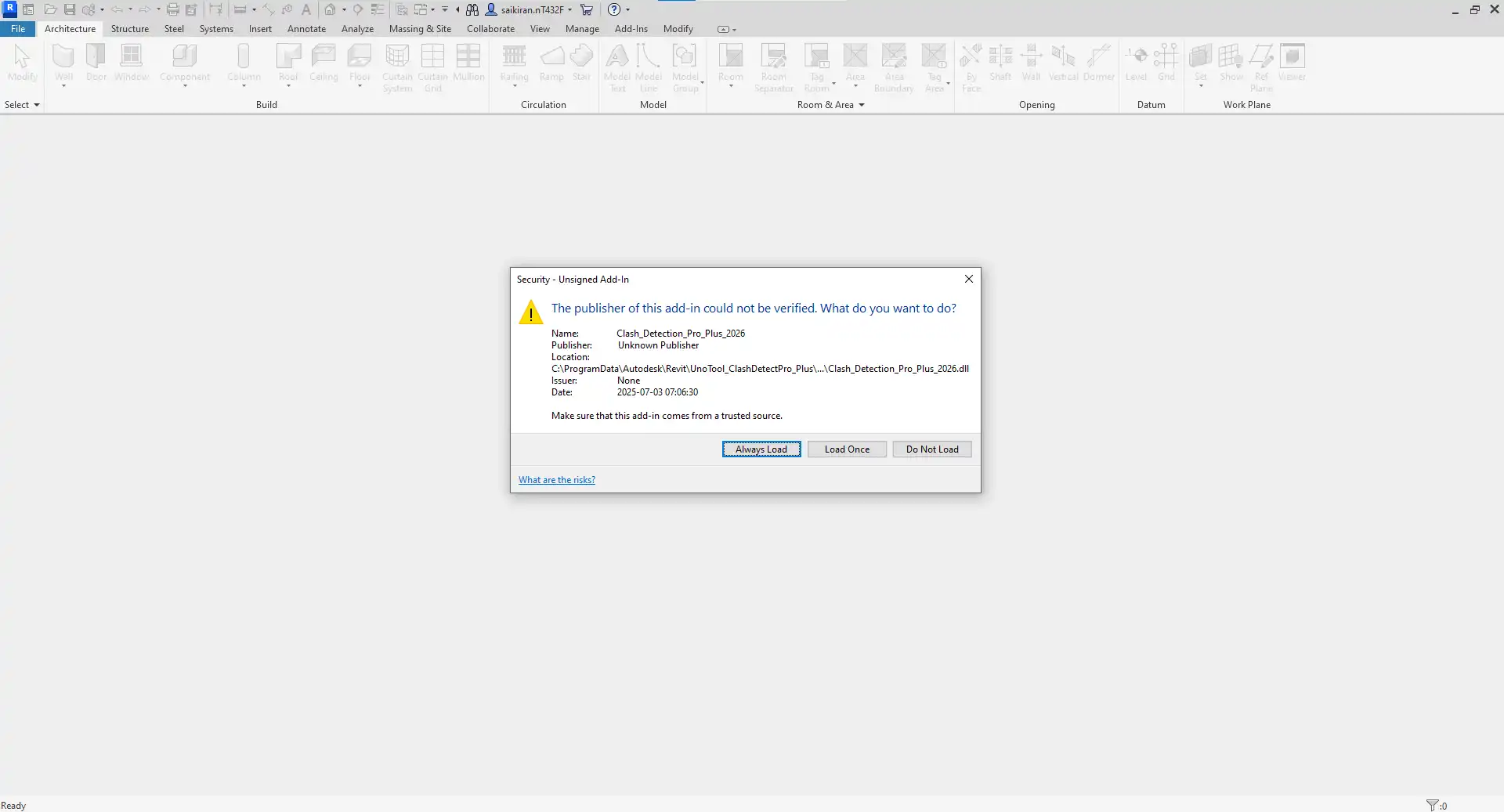The image size is (1504, 812).
Task: Select the Grid datum tool
Action: 1166,63
